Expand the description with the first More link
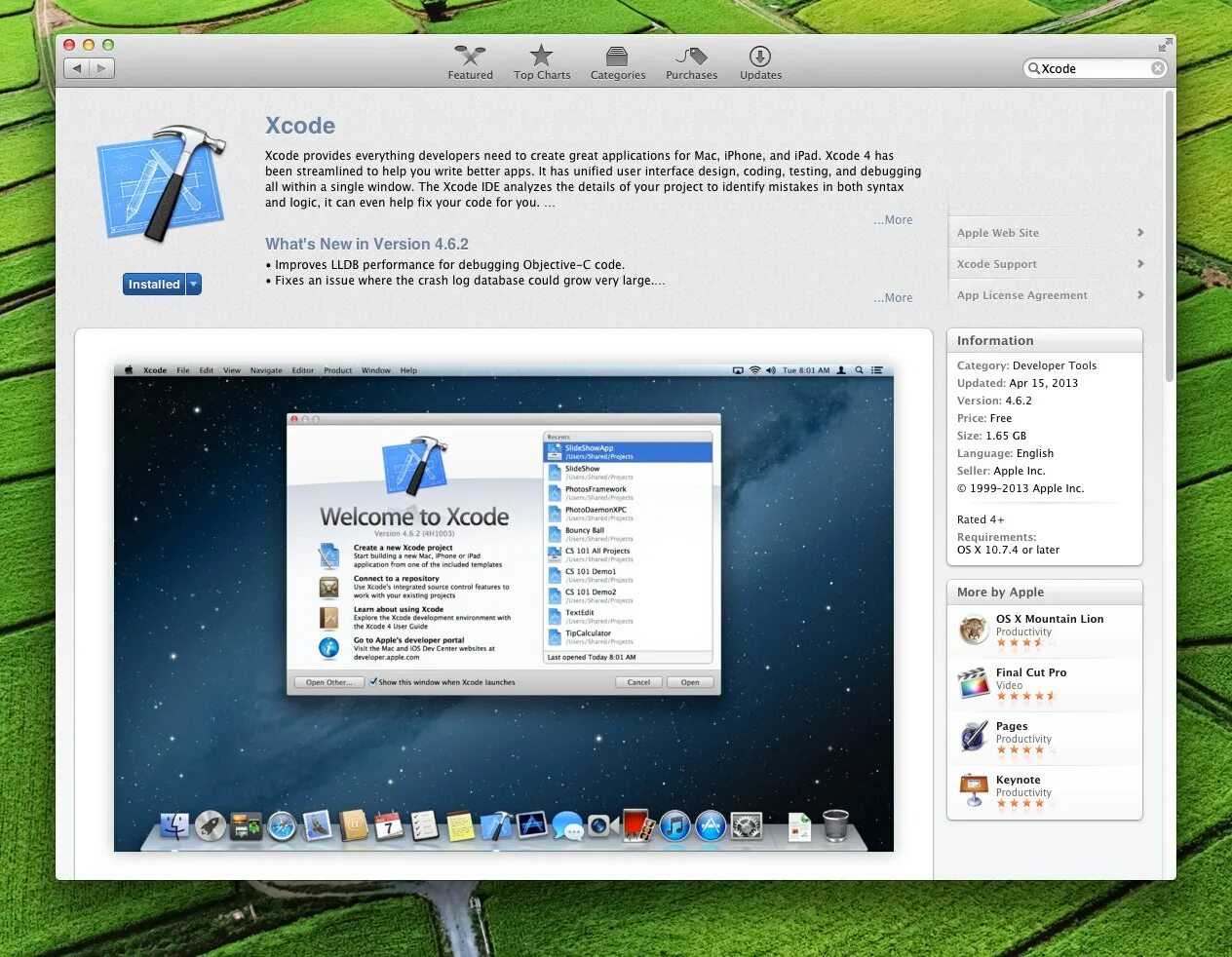The height and width of the screenshot is (957, 1232). pyautogui.click(x=893, y=220)
